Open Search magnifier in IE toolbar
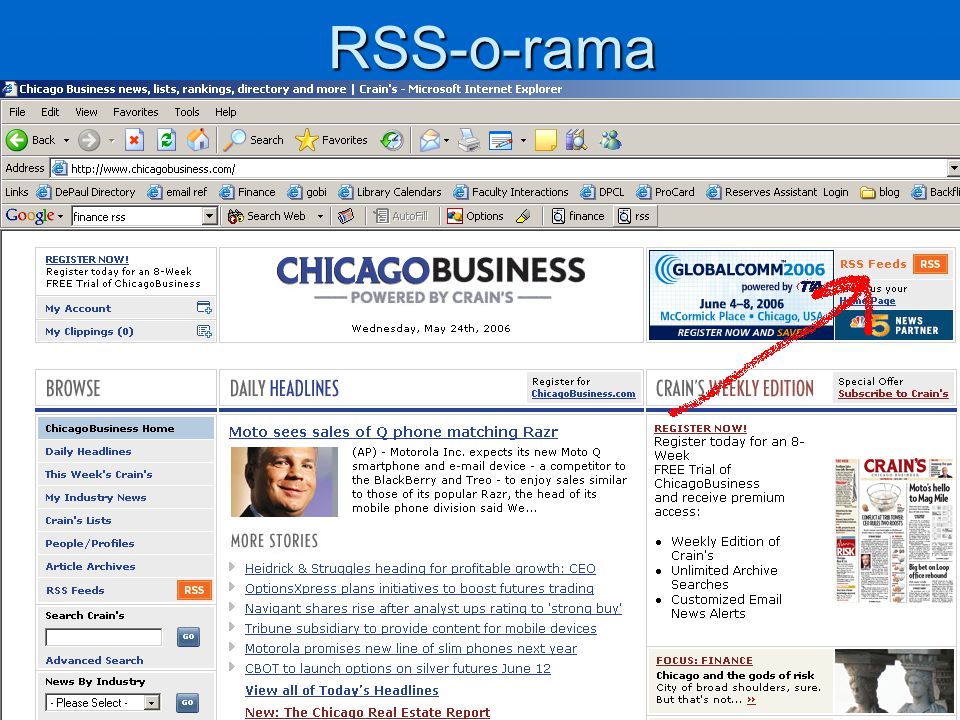The width and height of the screenshot is (960, 720). point(253,140)
